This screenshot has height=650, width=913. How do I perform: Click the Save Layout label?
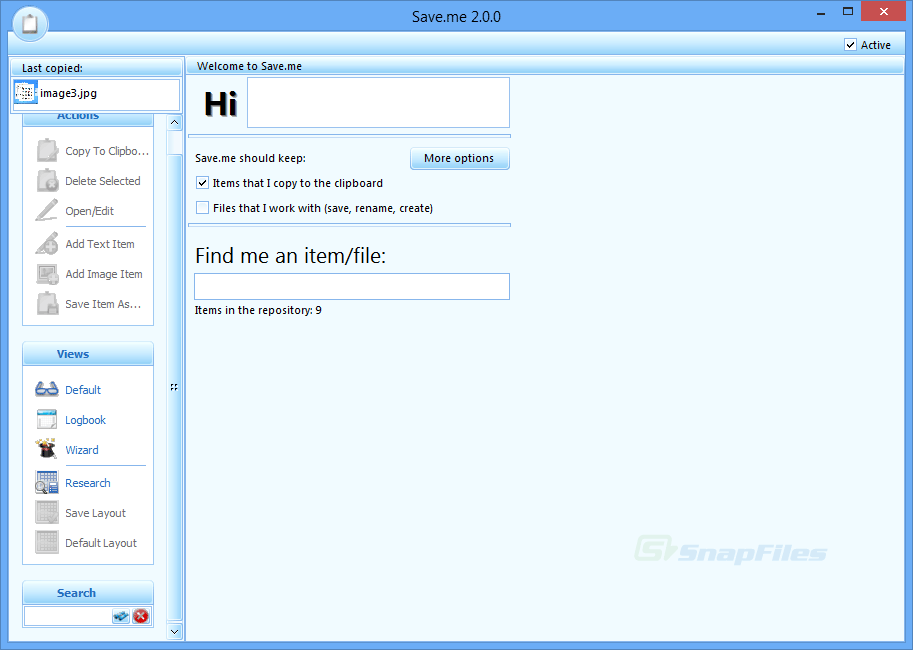point(95,513)
